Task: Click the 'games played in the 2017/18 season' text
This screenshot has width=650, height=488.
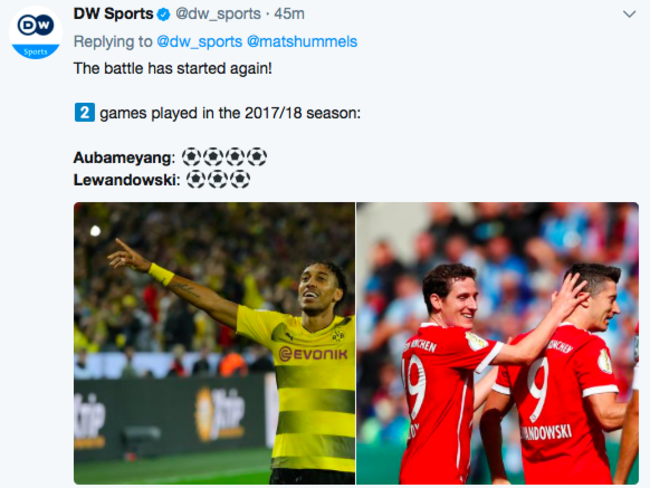Action: (230, 113)
